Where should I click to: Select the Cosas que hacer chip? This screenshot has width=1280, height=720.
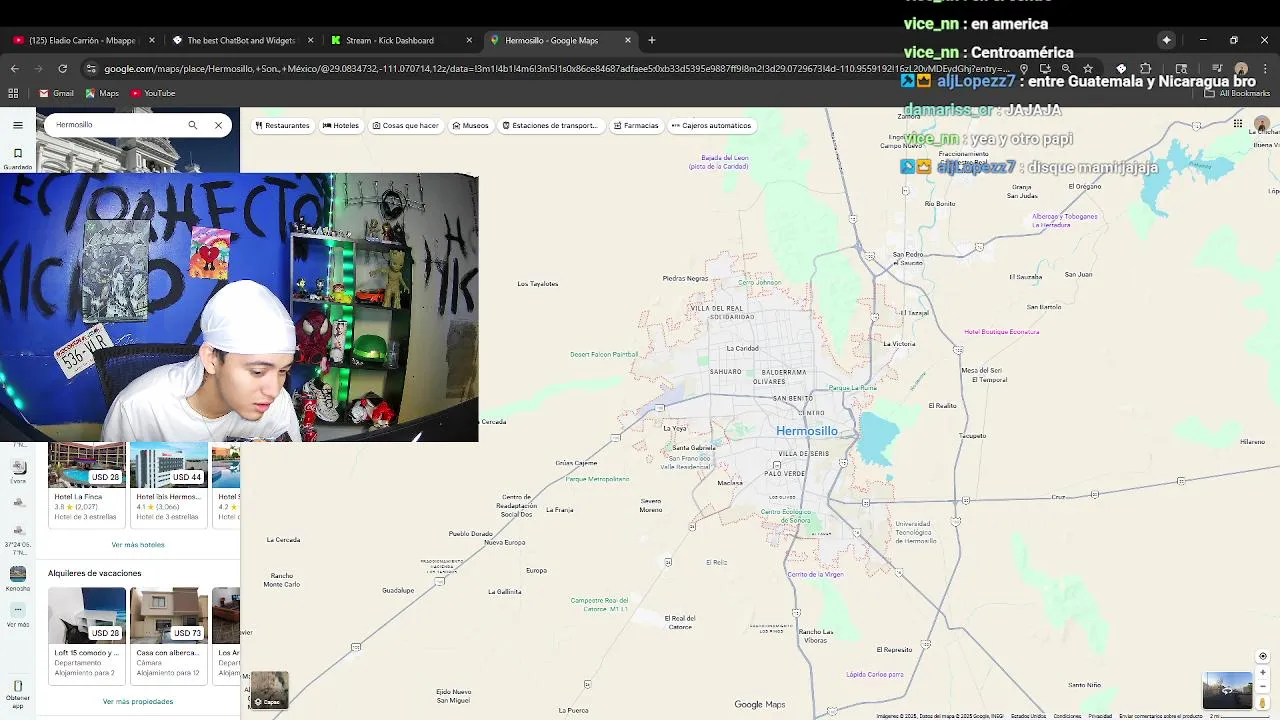[x=405, y=126]
